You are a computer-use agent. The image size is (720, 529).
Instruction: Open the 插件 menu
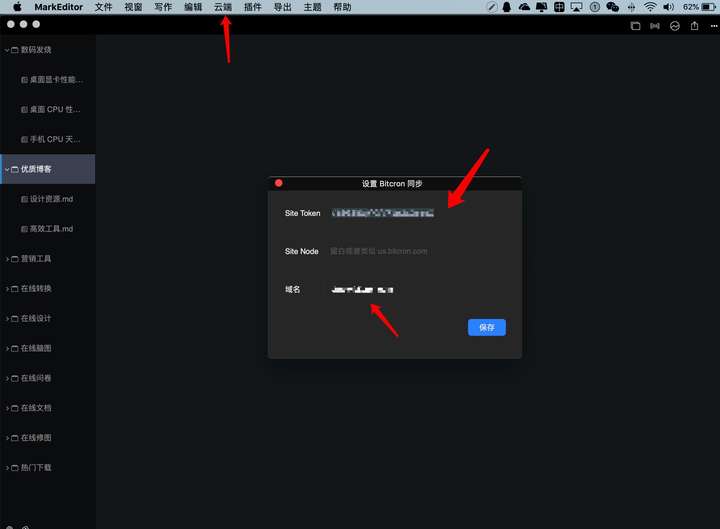click(253, 7)
